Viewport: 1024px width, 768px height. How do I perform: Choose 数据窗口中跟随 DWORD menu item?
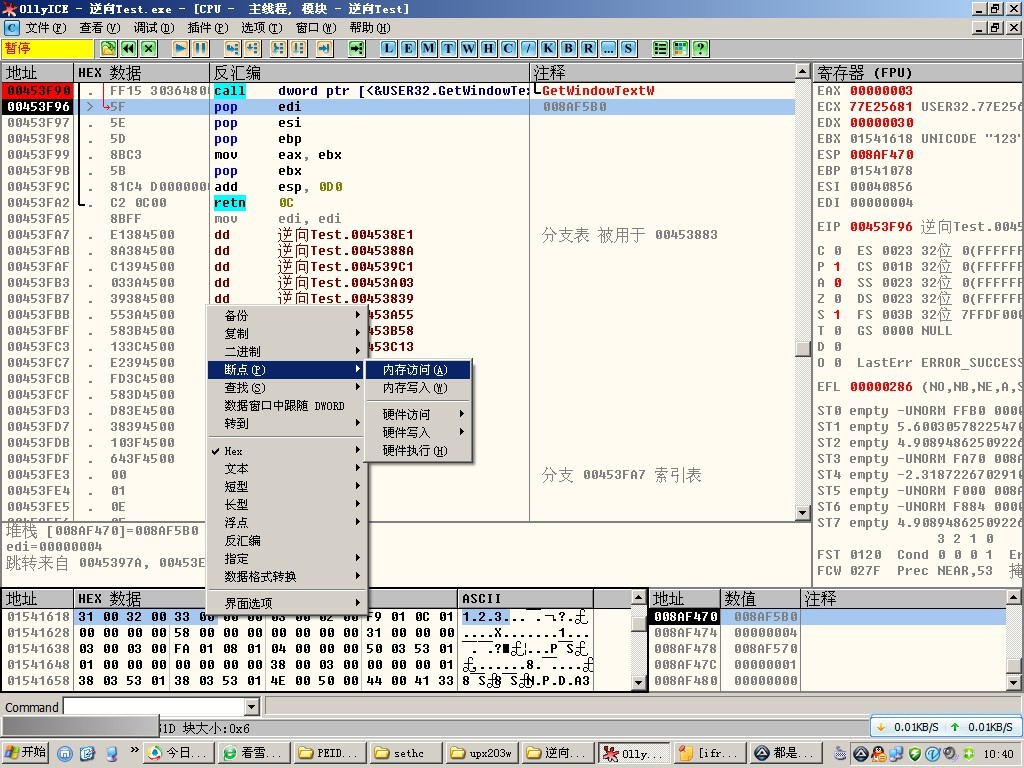click(286, 406)
